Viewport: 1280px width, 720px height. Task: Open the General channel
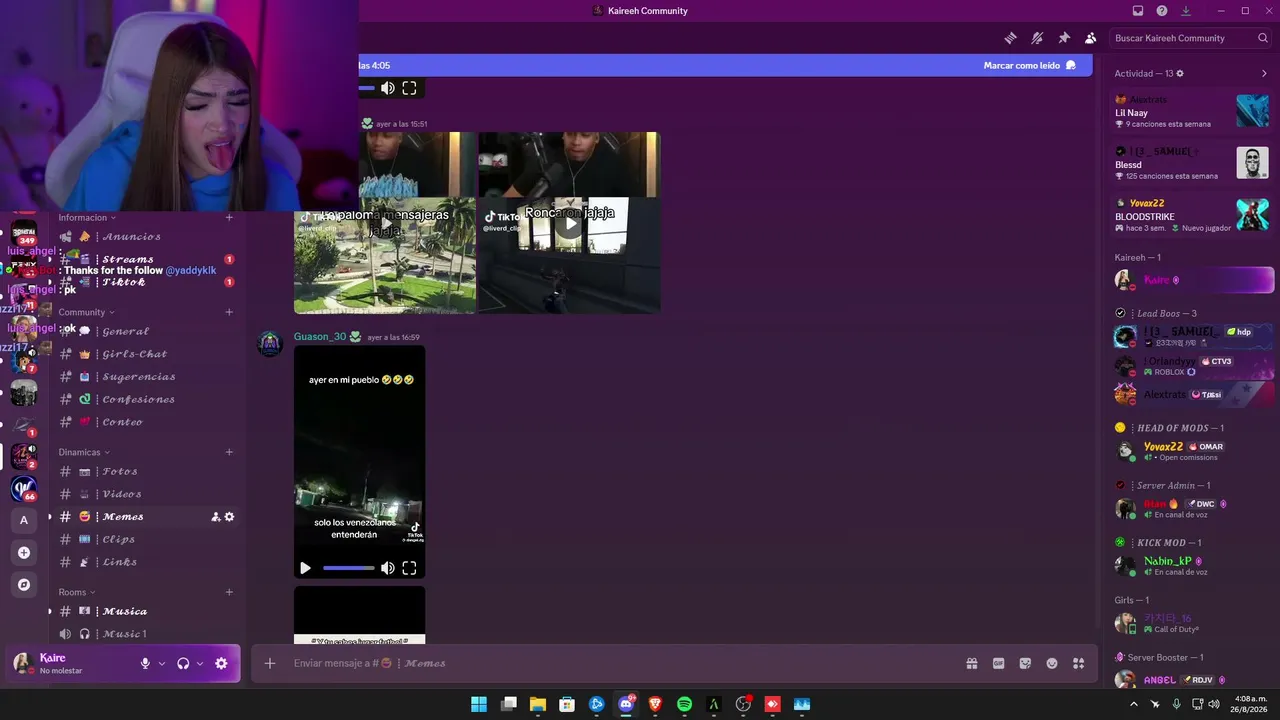[146, 331]
